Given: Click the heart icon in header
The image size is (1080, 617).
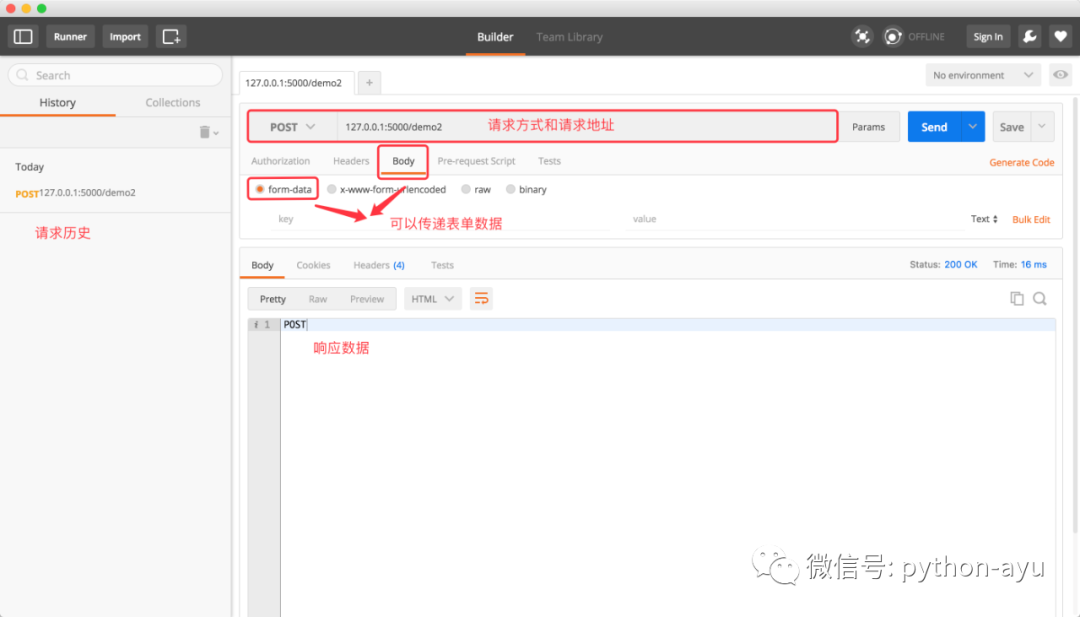Looking at the screenshot, I should coord(1061,36).
